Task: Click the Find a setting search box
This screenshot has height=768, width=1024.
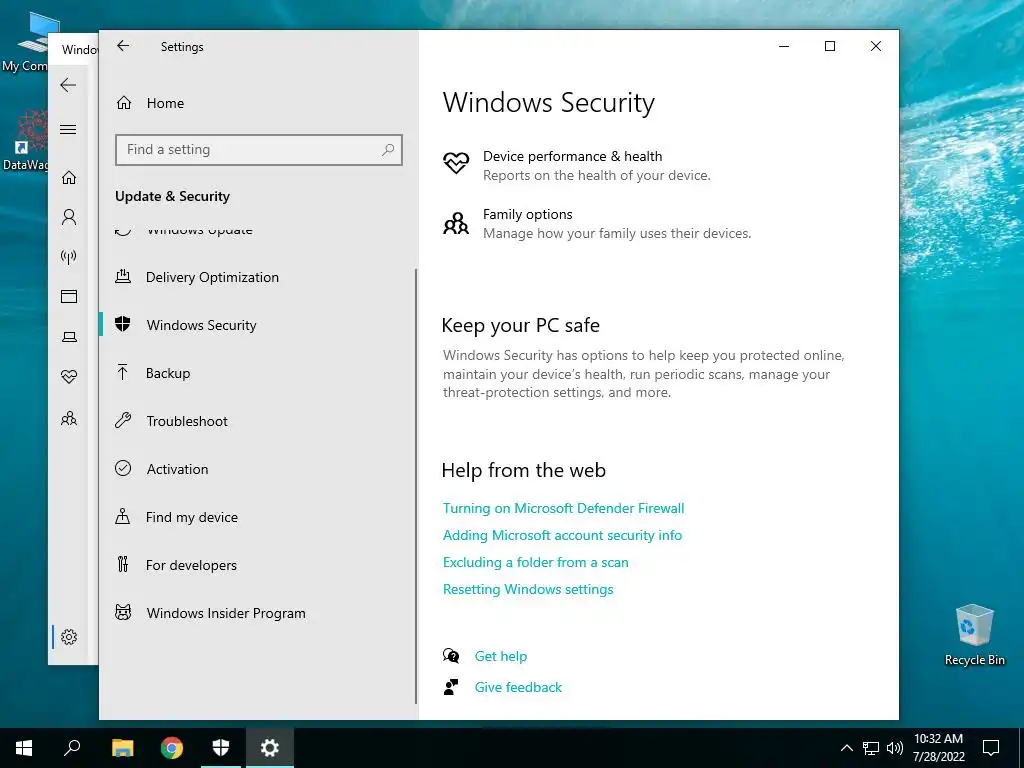Action: 259,150
